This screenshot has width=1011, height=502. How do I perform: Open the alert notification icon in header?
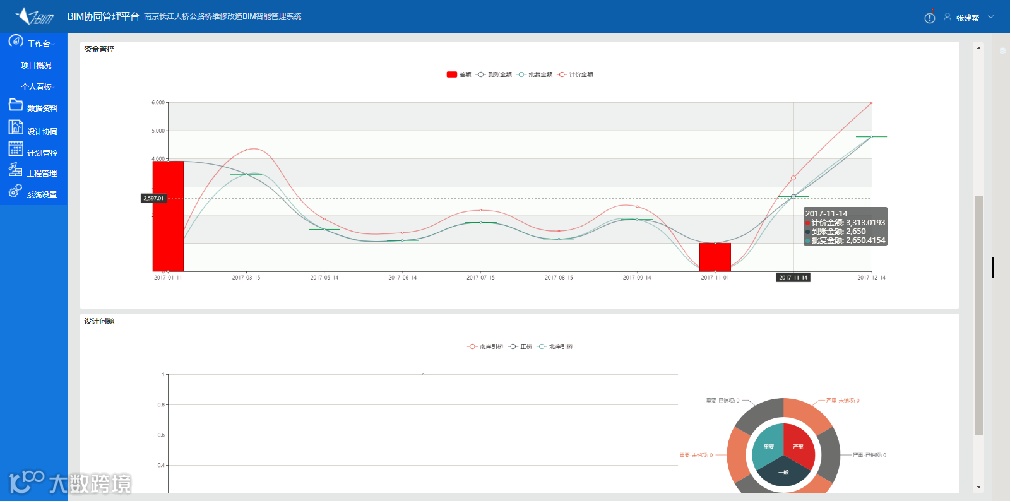(929, 17)
